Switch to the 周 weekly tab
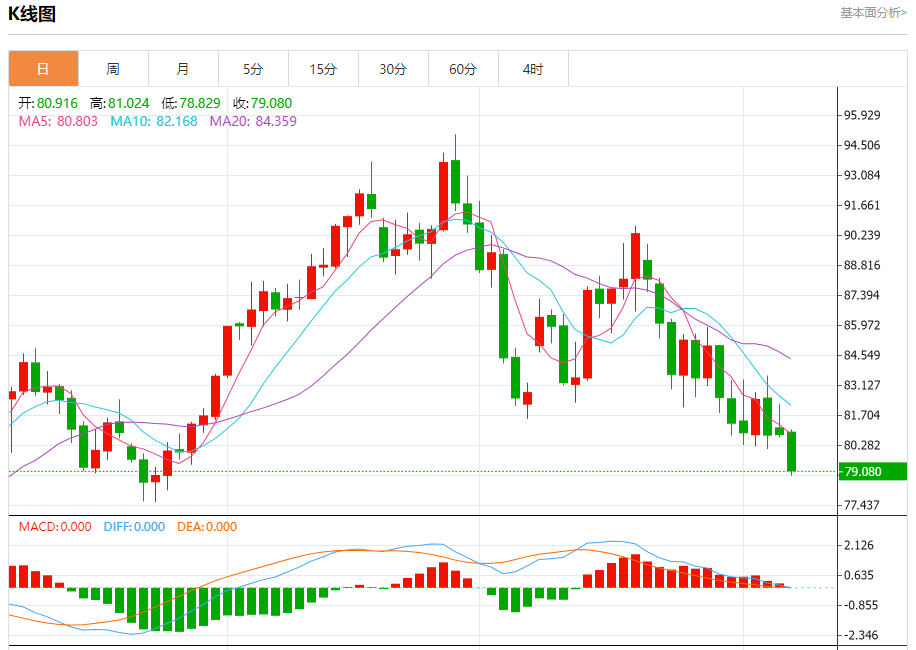Image resolution: width=916 pixels, height=650 pixels. click(113, 69)
